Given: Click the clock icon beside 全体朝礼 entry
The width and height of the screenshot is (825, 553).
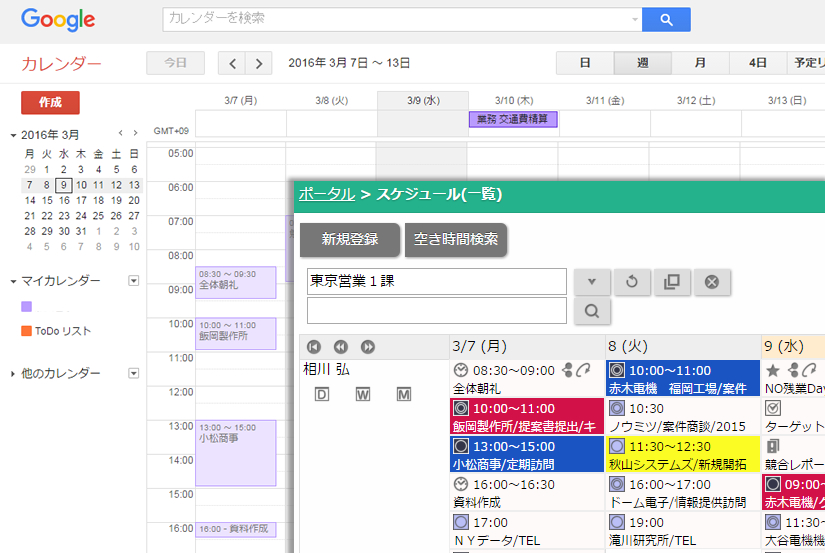Looking at the screenshot, I should [x=460, y=370].
